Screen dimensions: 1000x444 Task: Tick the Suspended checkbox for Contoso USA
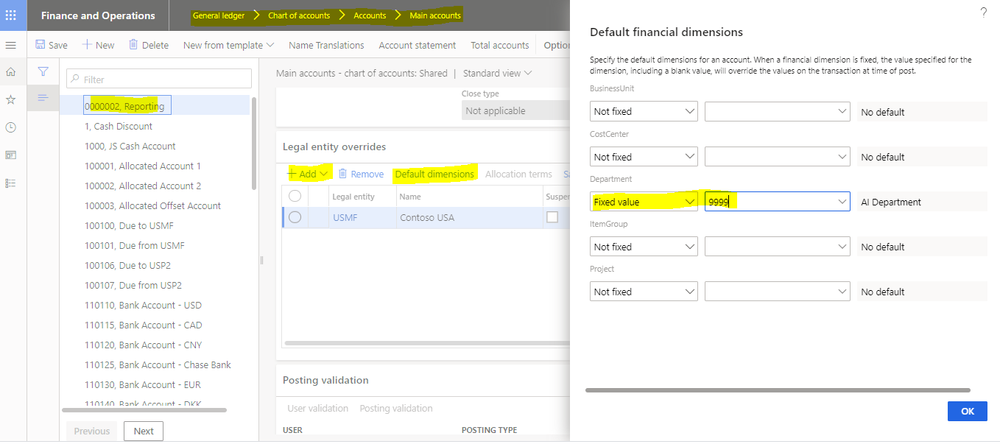(x=552, y=217)
